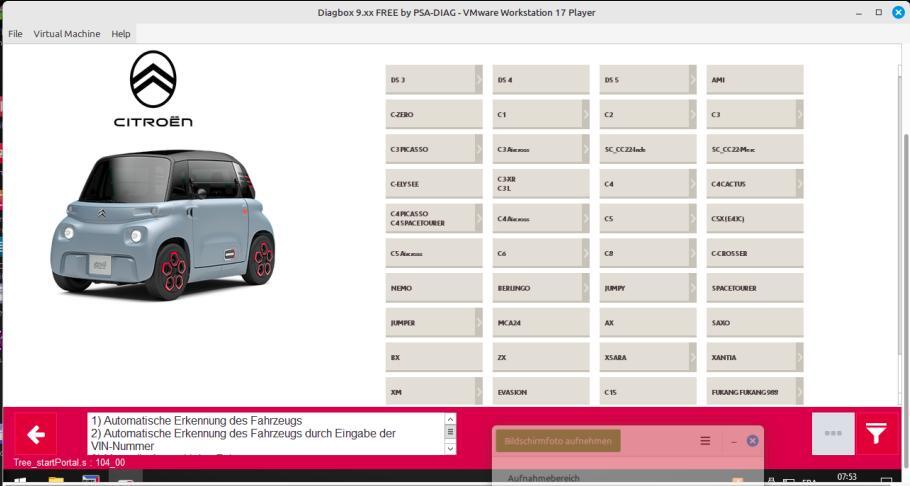The image size is (910, 486).
Task: Choose the C5X(E43C) vehicle
Action: coord(755,218)
